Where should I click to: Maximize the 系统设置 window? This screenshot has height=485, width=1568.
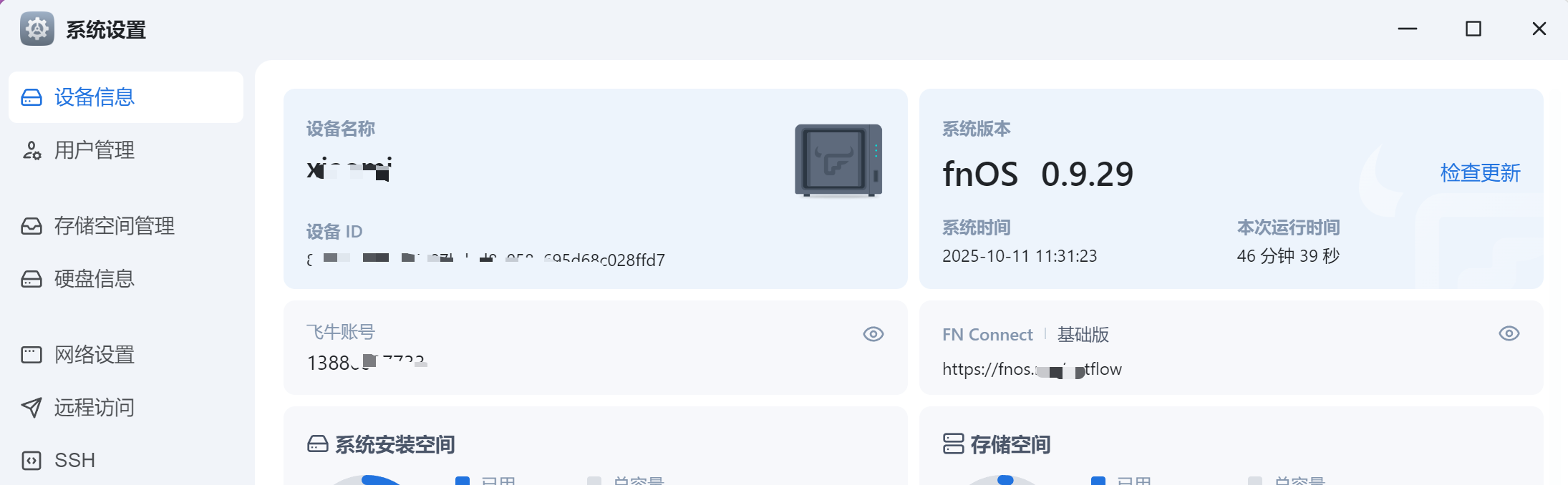[1473, 29]
